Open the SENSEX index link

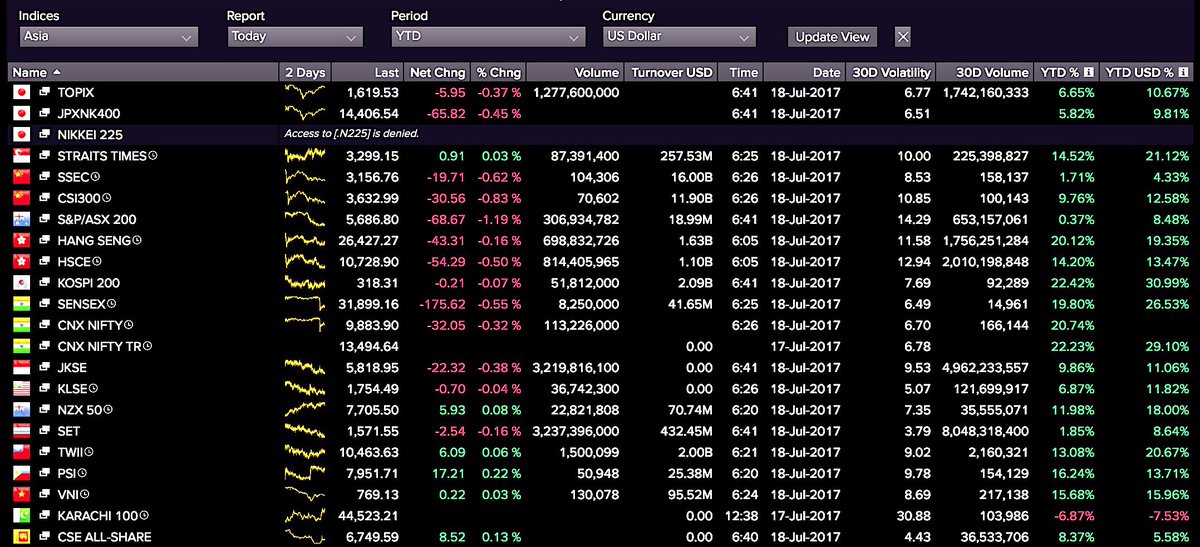81,303
